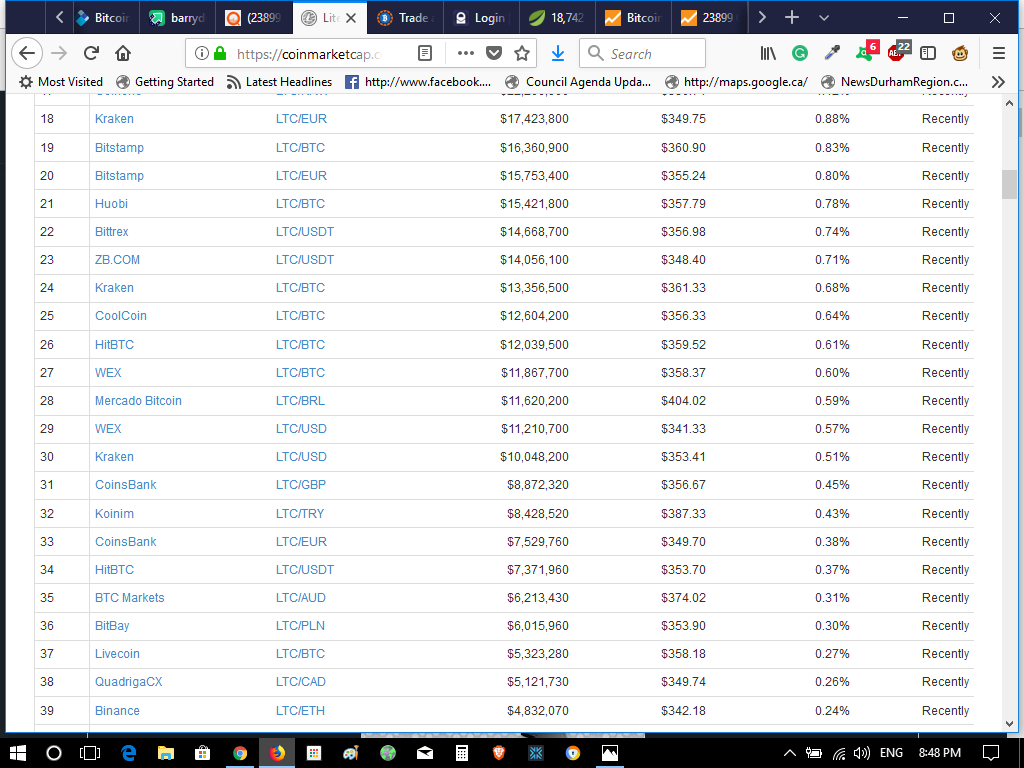Open Huobi exchange link
Image resolution: width=1024 pixels, height=768 pixels.
(x=111, y=204)
